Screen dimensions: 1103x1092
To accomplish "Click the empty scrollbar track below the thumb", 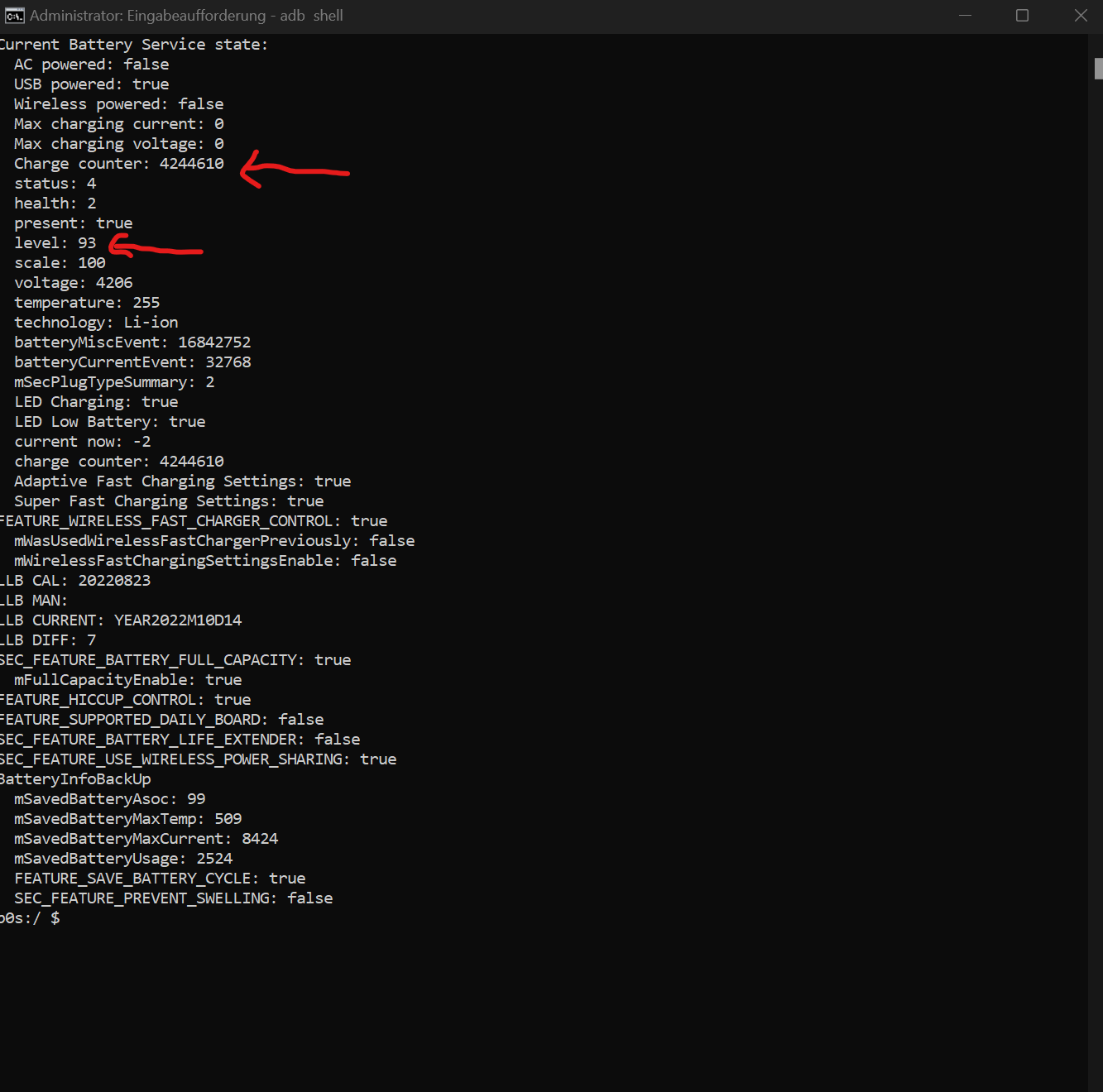I will 1098,579.
